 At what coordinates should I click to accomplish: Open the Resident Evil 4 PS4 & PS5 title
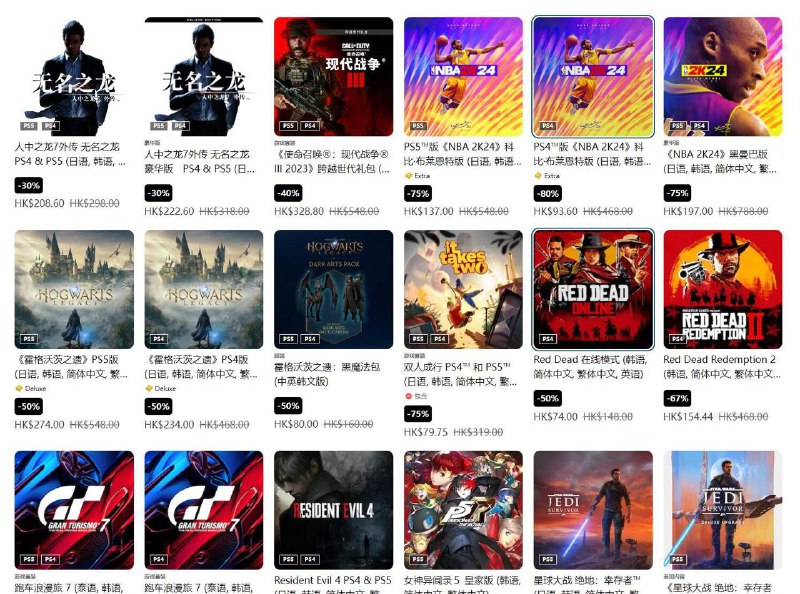click(x=333, y=580)
